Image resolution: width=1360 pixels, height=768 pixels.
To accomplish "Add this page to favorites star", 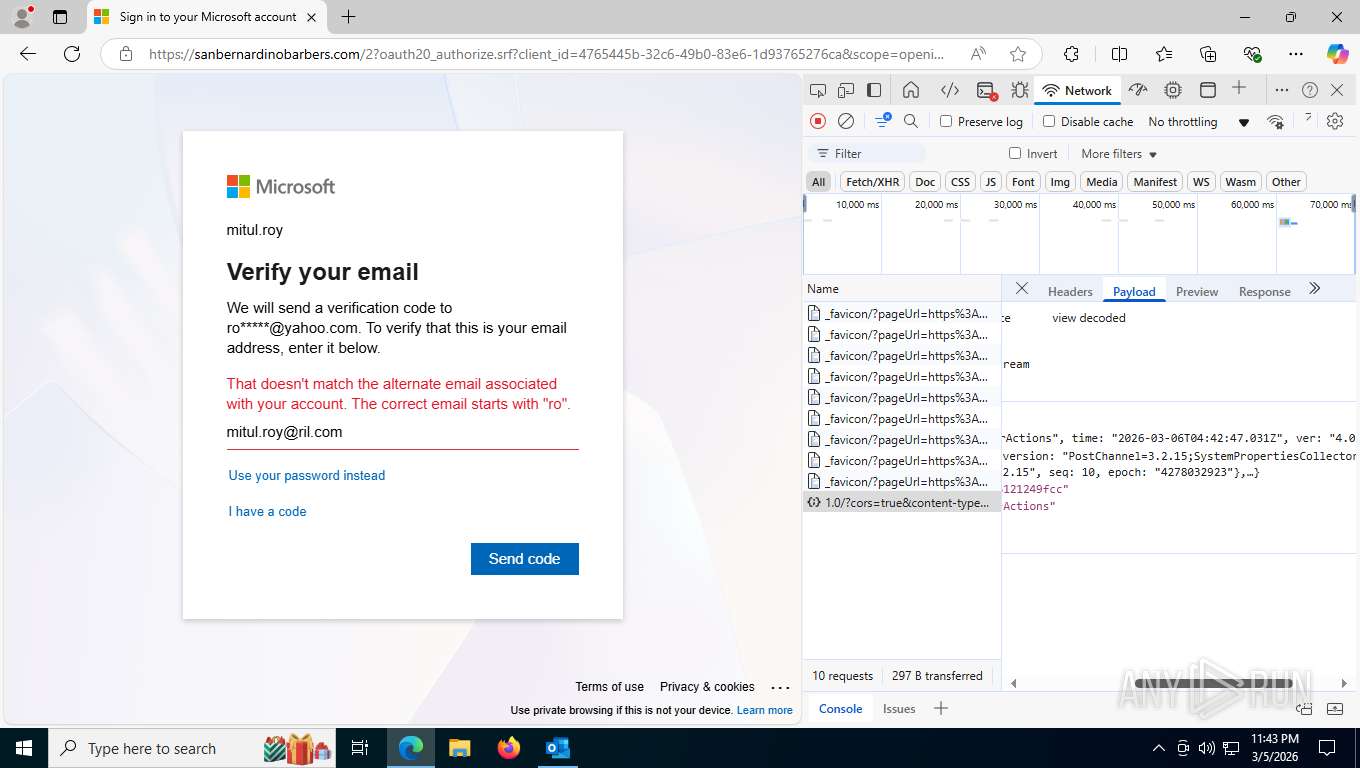I will click(1018, 54).
